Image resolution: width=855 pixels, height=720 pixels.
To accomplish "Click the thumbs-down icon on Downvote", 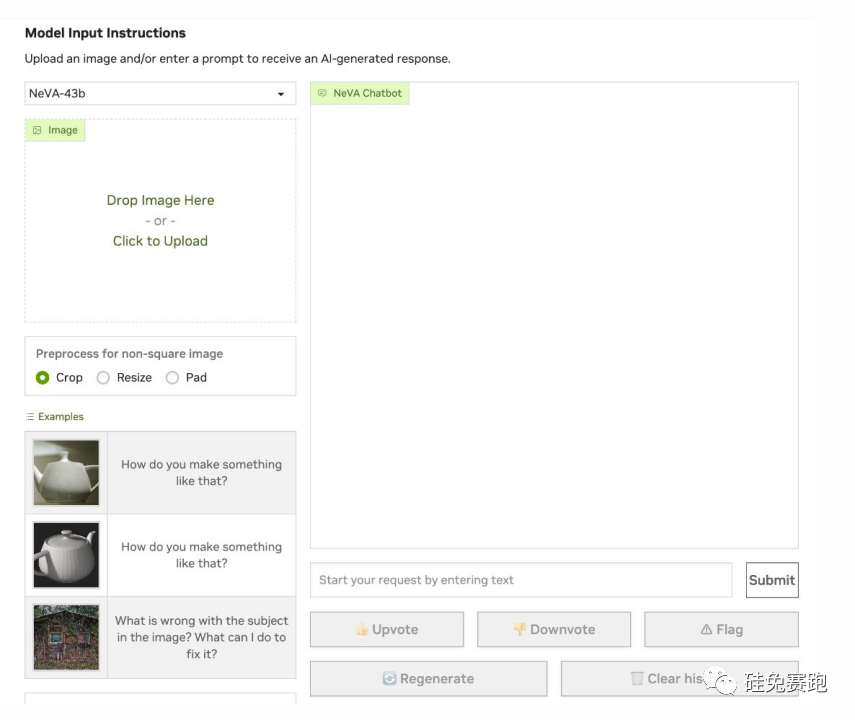I will tap(519, 629).
